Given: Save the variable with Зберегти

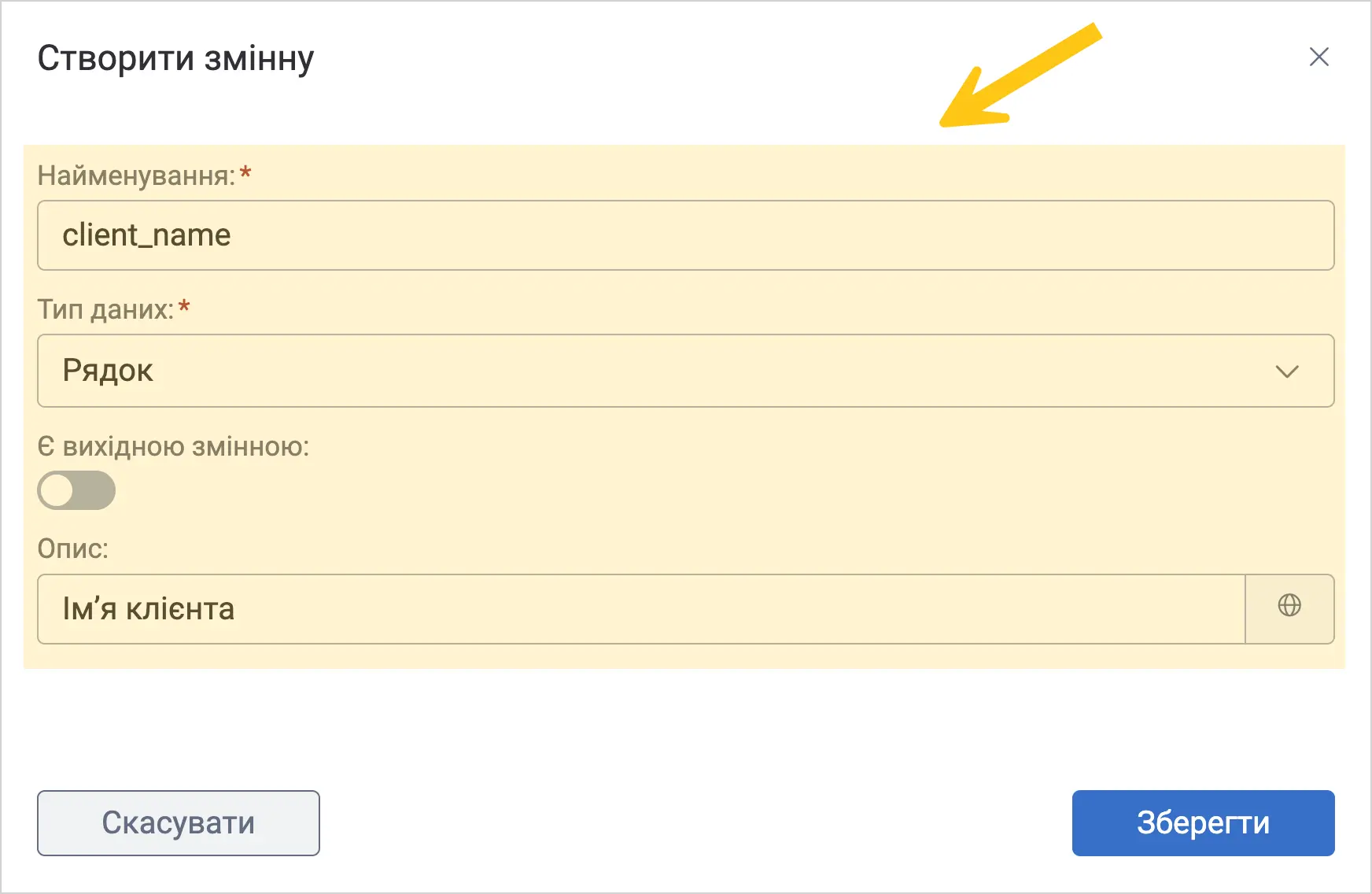Looking at the screenshot, I should tap(1204, 823).
